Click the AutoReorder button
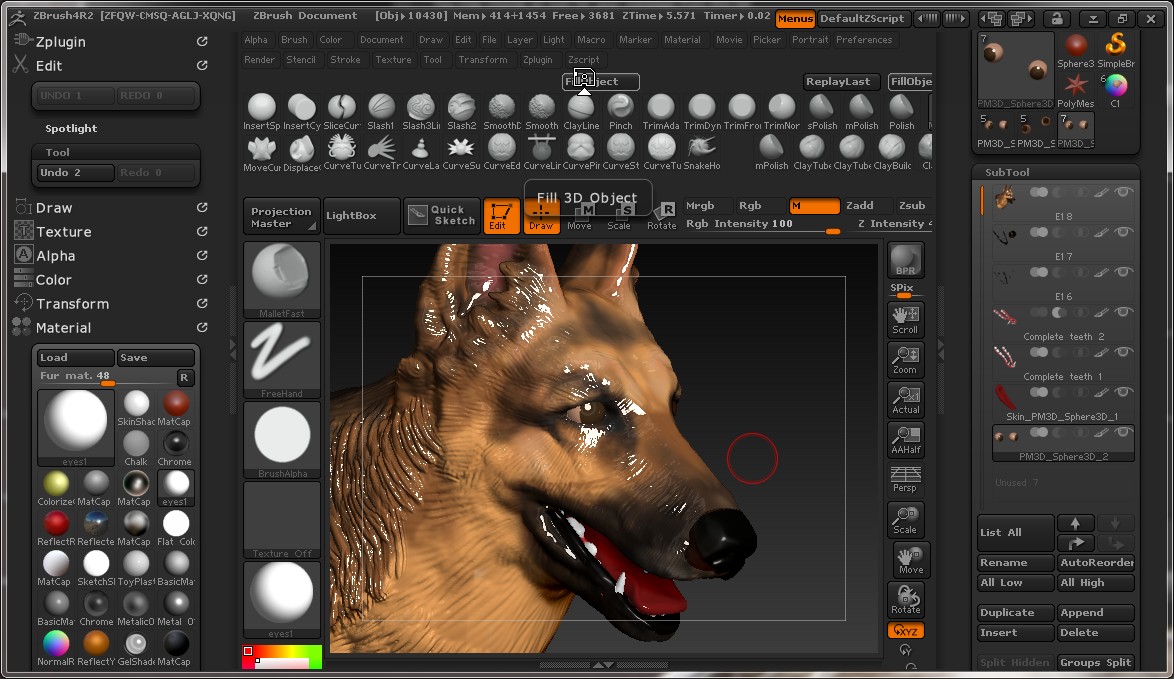Viewport: 1174px width, 679px height. 1096,562
